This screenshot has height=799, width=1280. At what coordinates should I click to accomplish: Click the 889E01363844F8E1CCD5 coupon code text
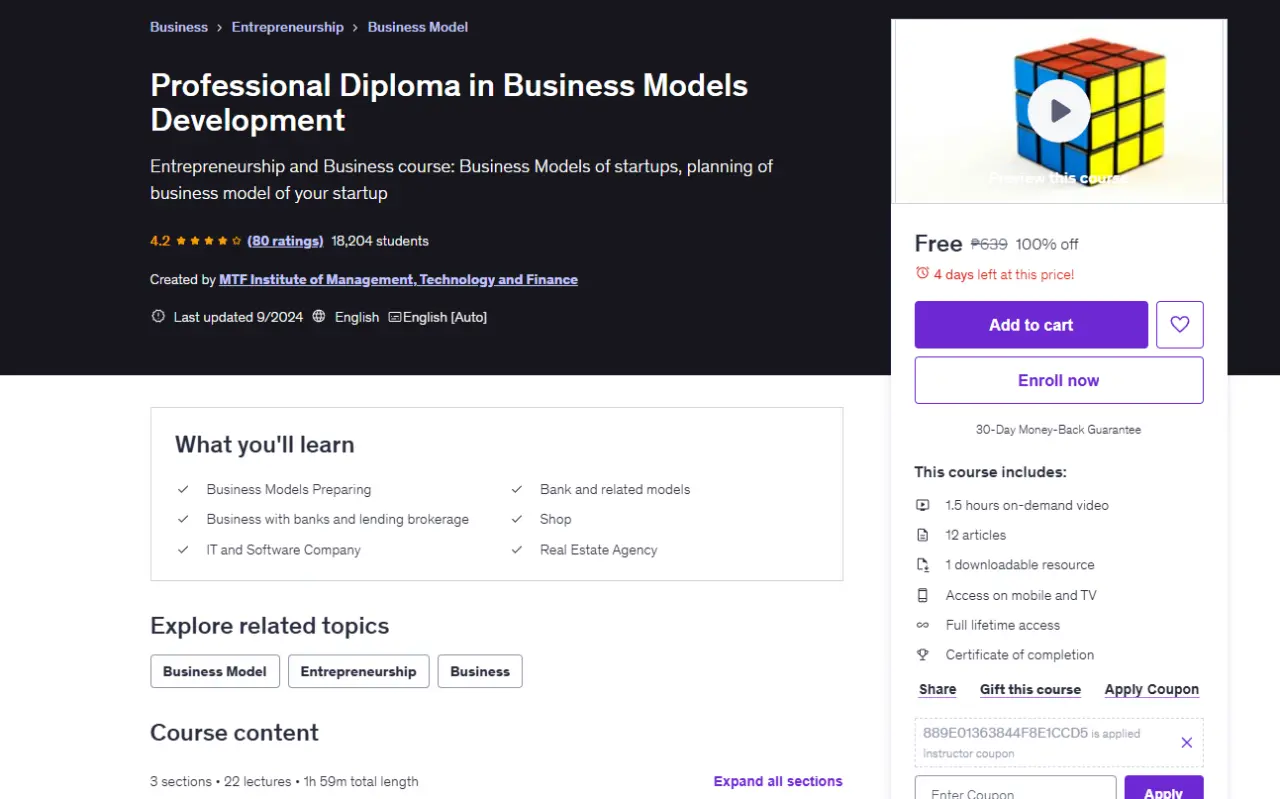point(1005,733)
